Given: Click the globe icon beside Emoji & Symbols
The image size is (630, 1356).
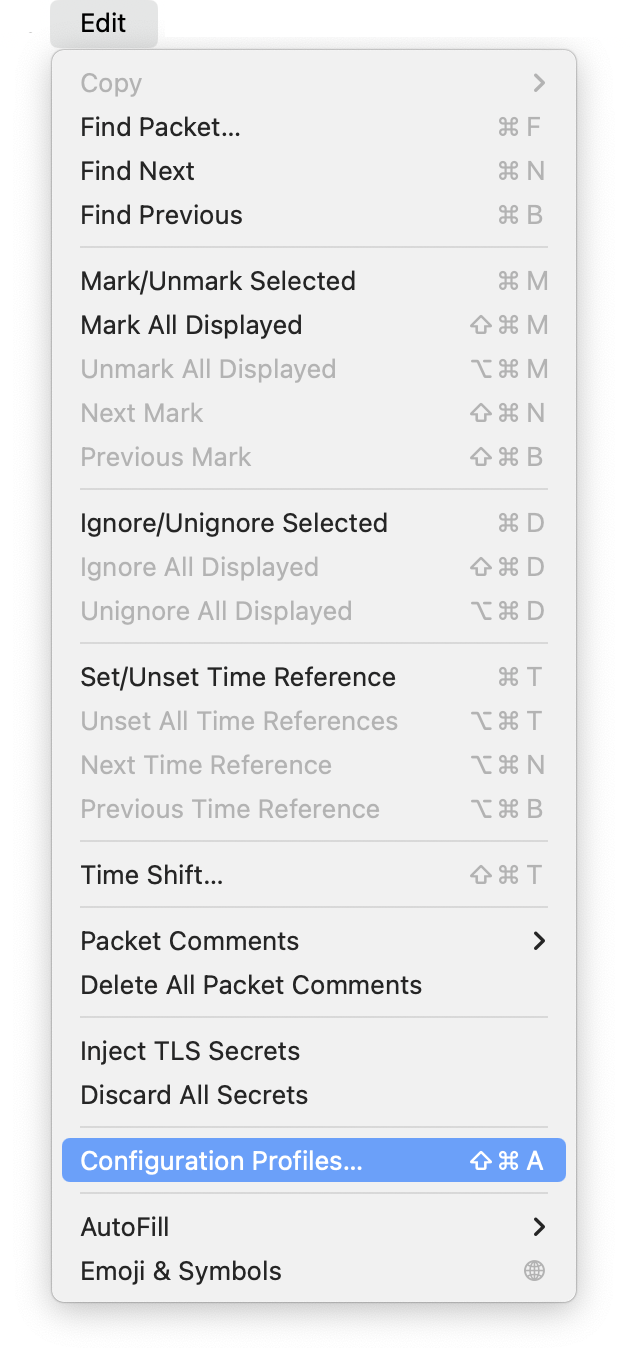Looking at the screenshot, I should (x=533, y=1271).
